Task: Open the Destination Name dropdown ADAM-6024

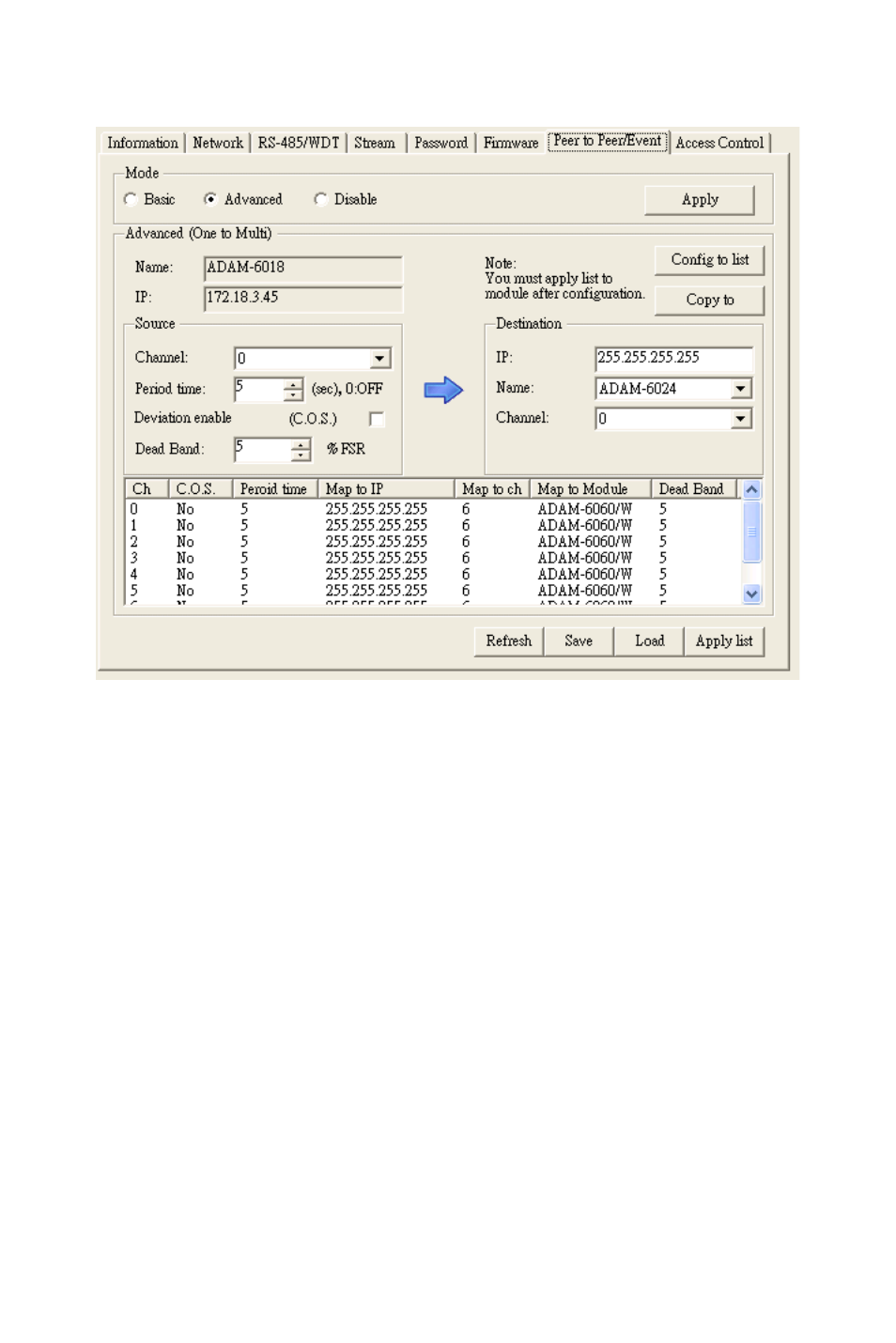Action: pos(741,389)
